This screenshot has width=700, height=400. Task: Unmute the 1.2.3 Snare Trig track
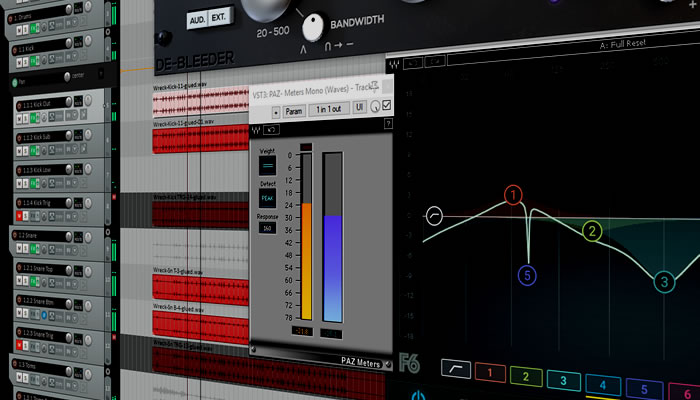(x=19, y=345)
